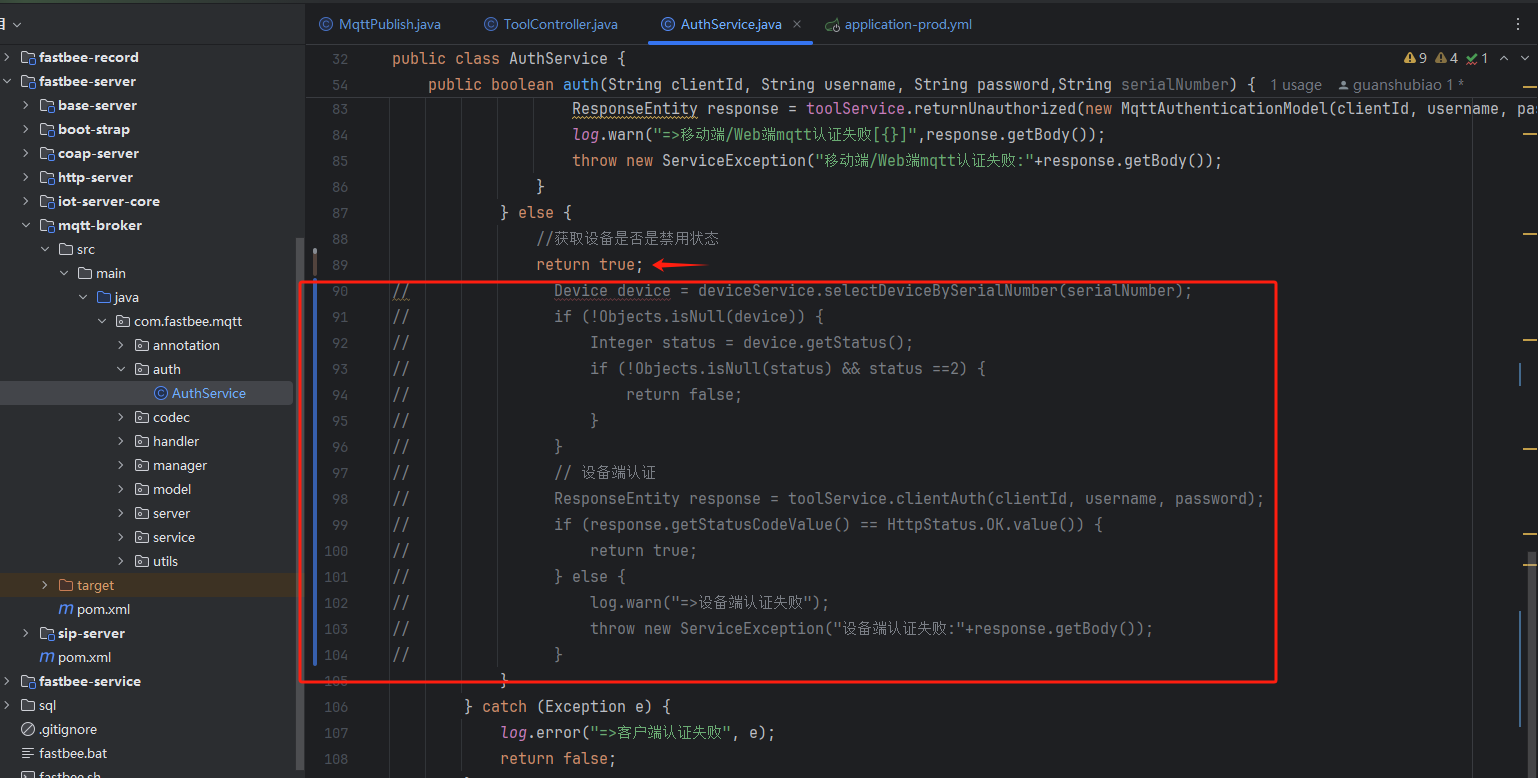The image size is (1538, 778).
Task: Expand the fastbee-record module node
Action: point(7,57)
